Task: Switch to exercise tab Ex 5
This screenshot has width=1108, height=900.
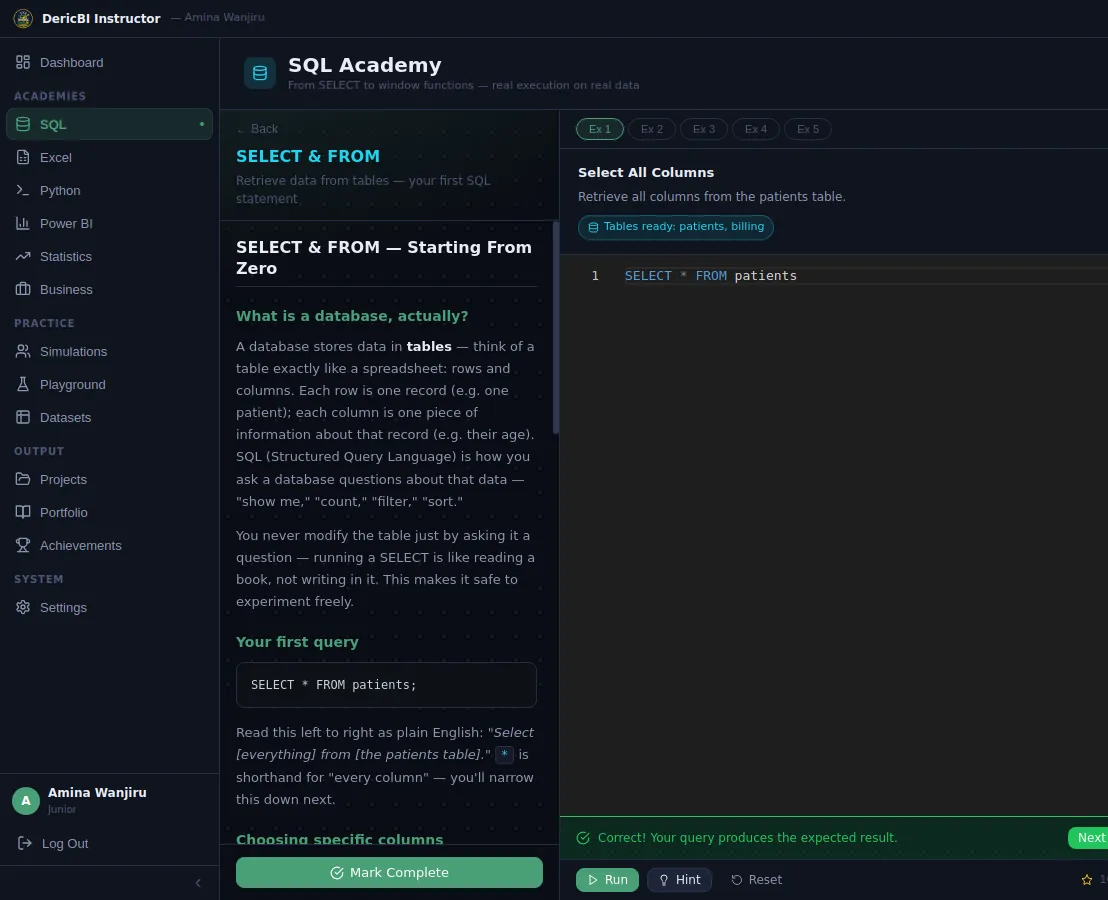Action: [x=808, y=129]
